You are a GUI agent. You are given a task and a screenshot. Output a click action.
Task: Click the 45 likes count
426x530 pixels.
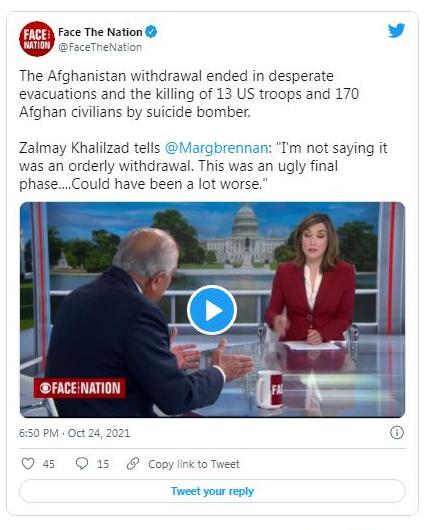pyautogui.click(x=49, y=464)
